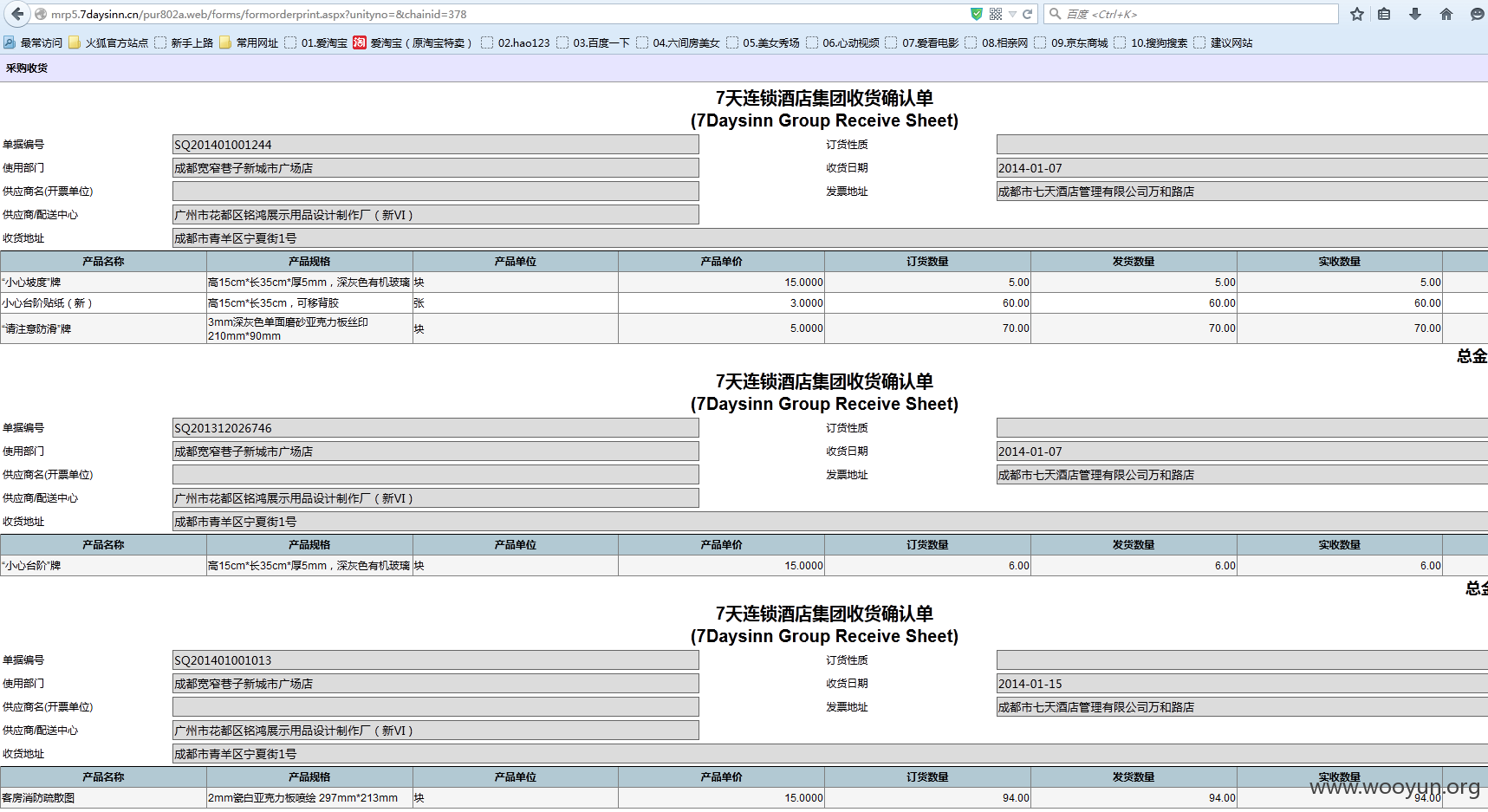Open the 09.京东商城 bookmark
The width and height of the screenshot is (1488, 812).
(x=1072, y=42)
